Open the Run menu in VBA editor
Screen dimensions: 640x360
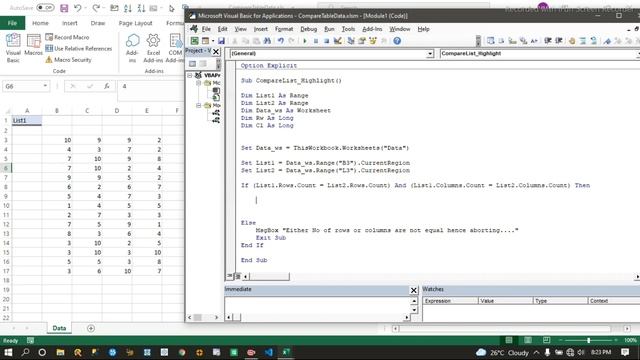[329, 29]
